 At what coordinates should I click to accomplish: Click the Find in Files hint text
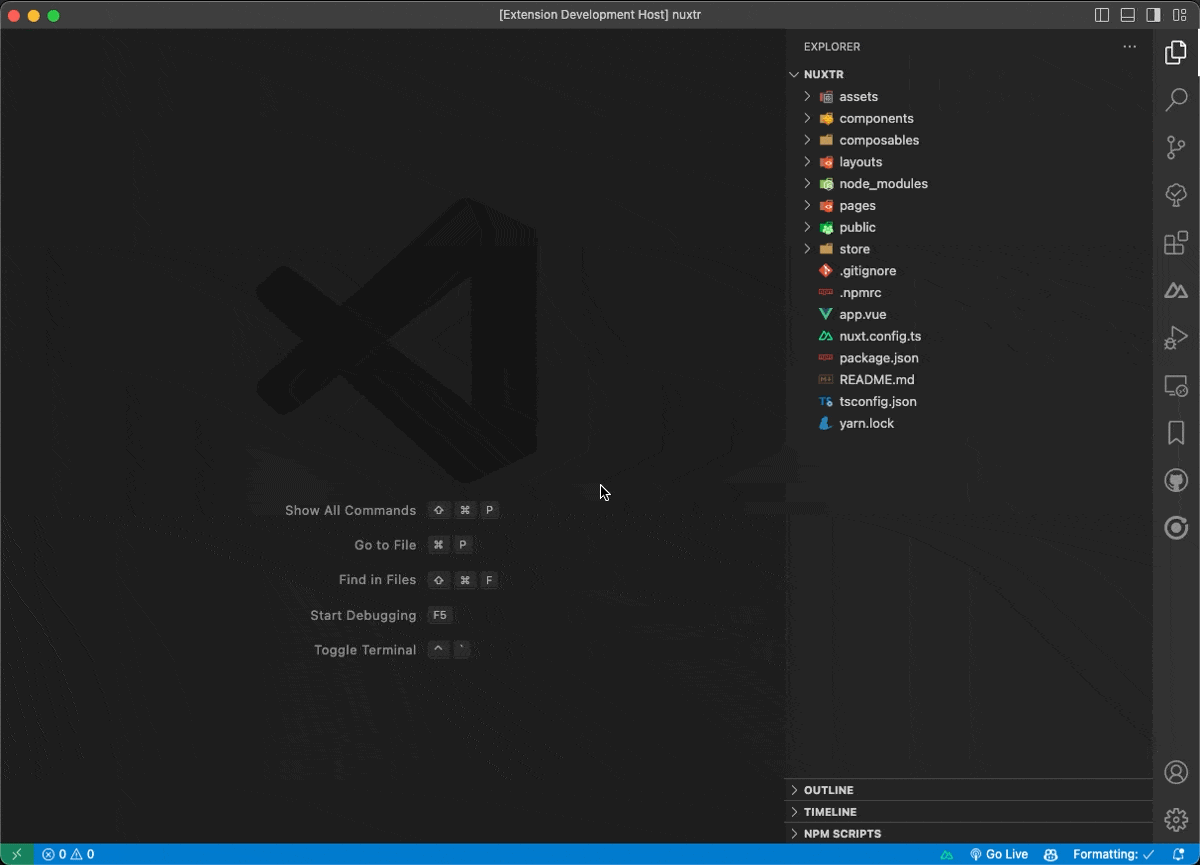(377, 580)
